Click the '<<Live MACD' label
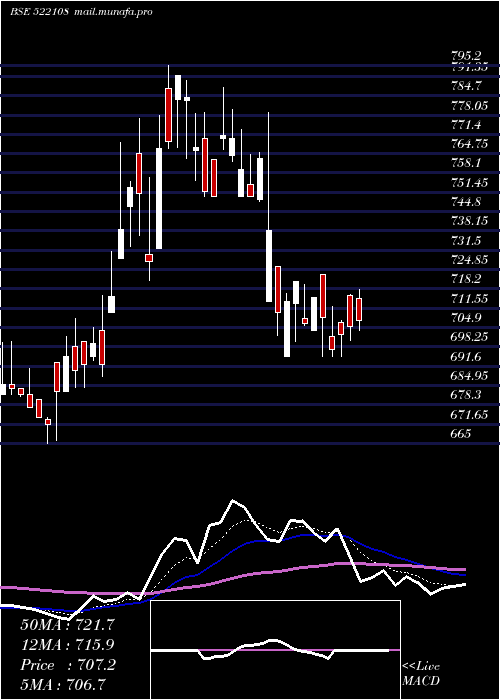500x700 pixels. coord(421,674)
